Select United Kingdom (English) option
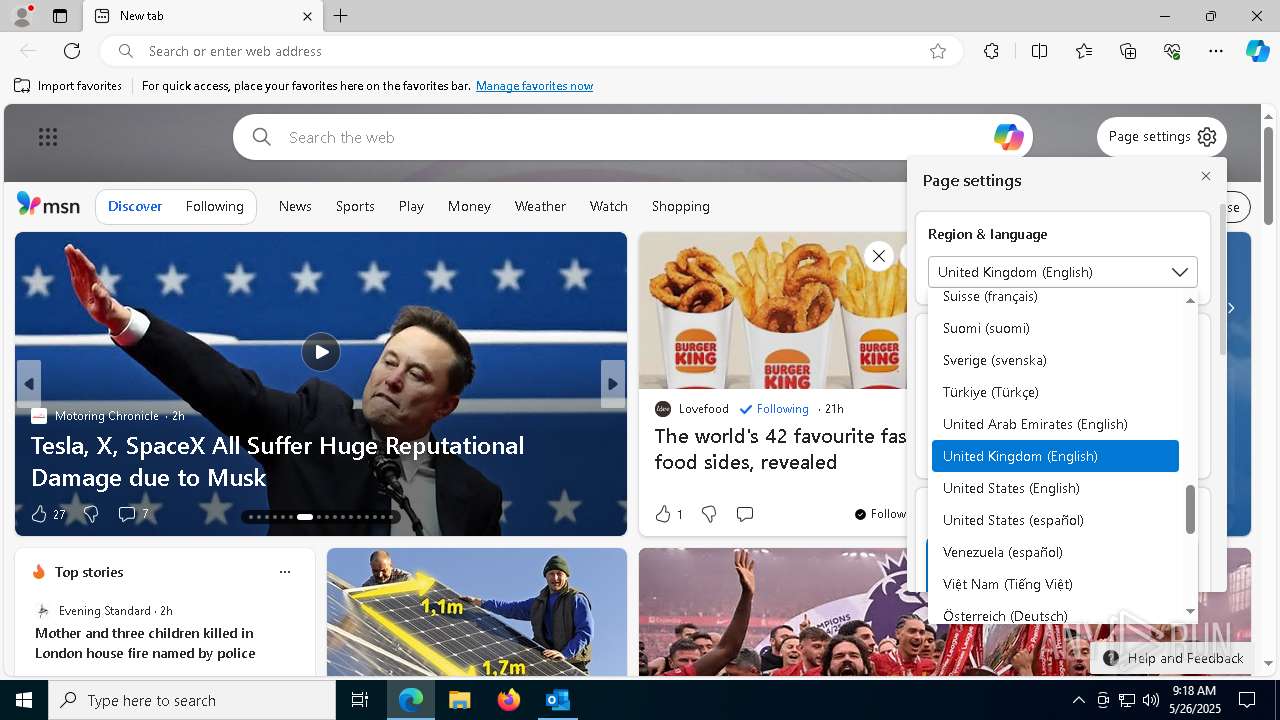The image size is (1280, 720). pyautogui.click(x=1055, y=456)
